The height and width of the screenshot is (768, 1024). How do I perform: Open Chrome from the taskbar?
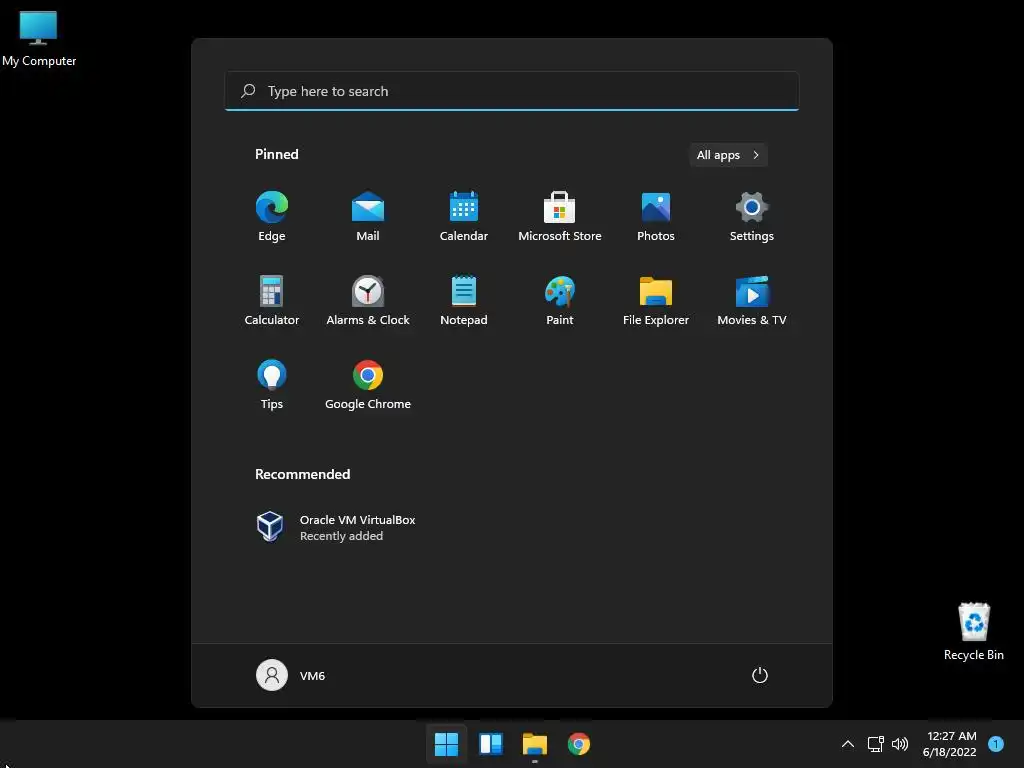579,744
